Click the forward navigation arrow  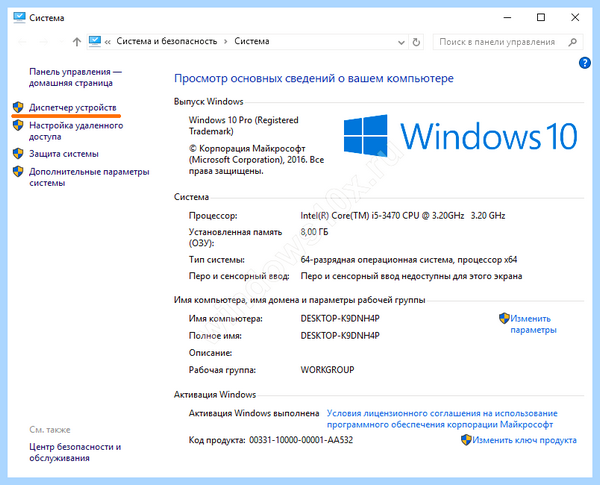pos(44,42)
